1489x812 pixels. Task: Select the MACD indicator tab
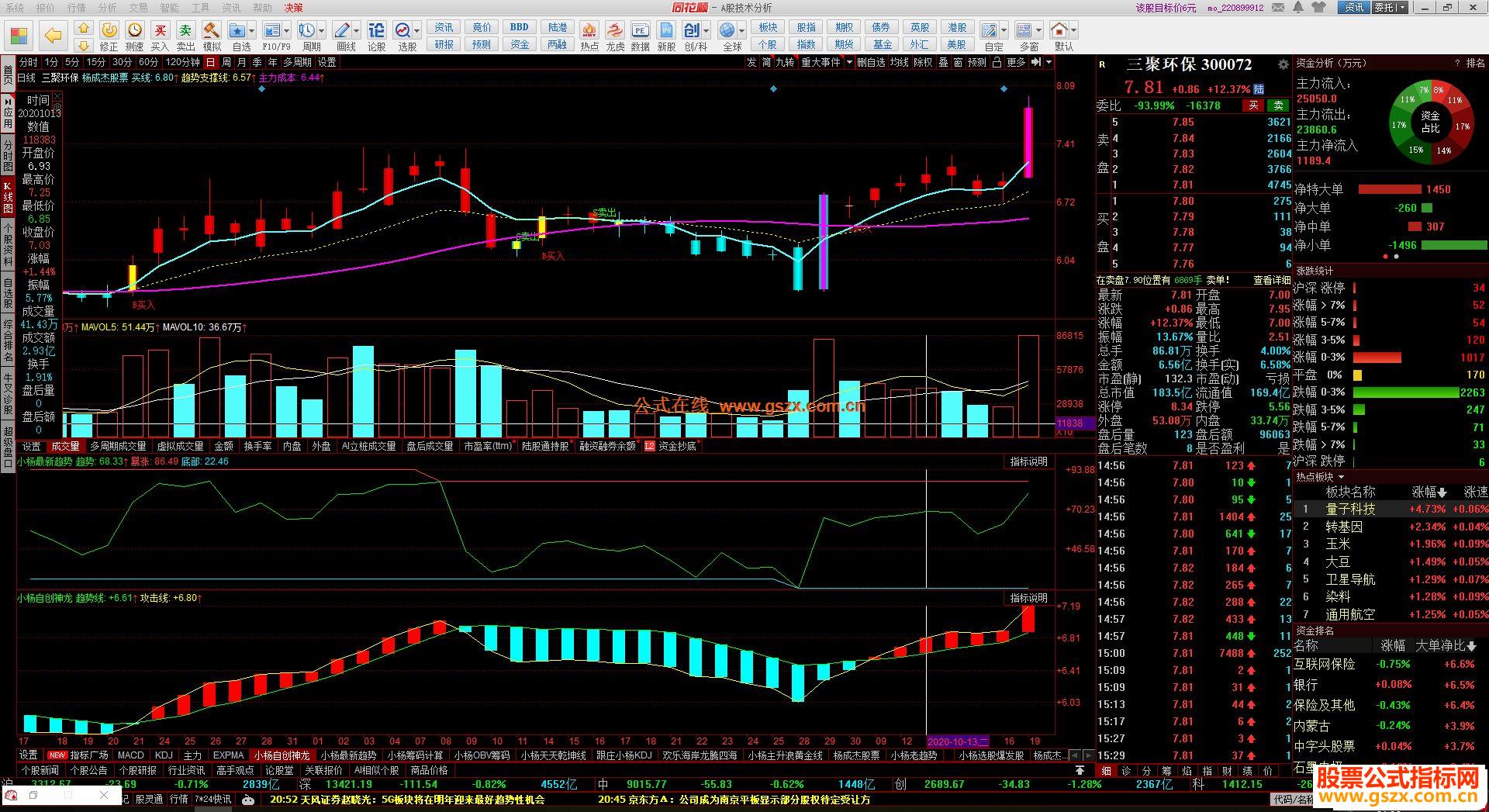130,755
